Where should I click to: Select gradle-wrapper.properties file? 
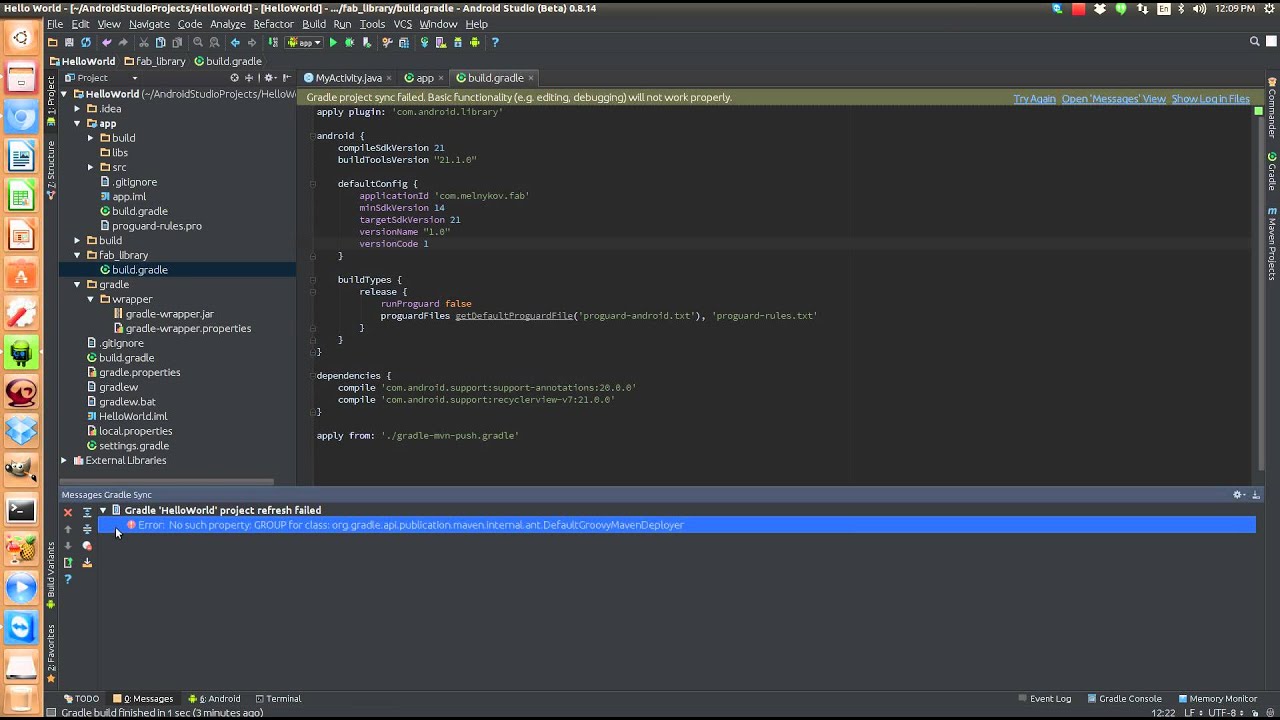click(x=181, y=329)
